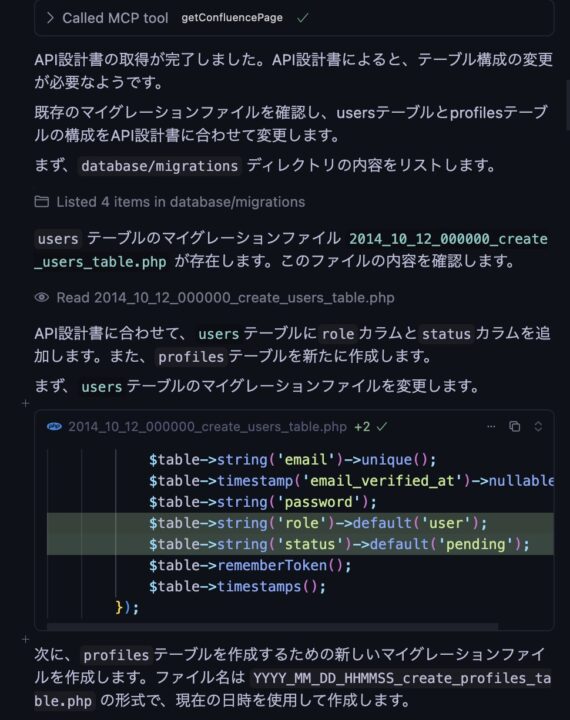
Task: Open the folder icon beside Listed 4 items
Action: click(42, 202)
